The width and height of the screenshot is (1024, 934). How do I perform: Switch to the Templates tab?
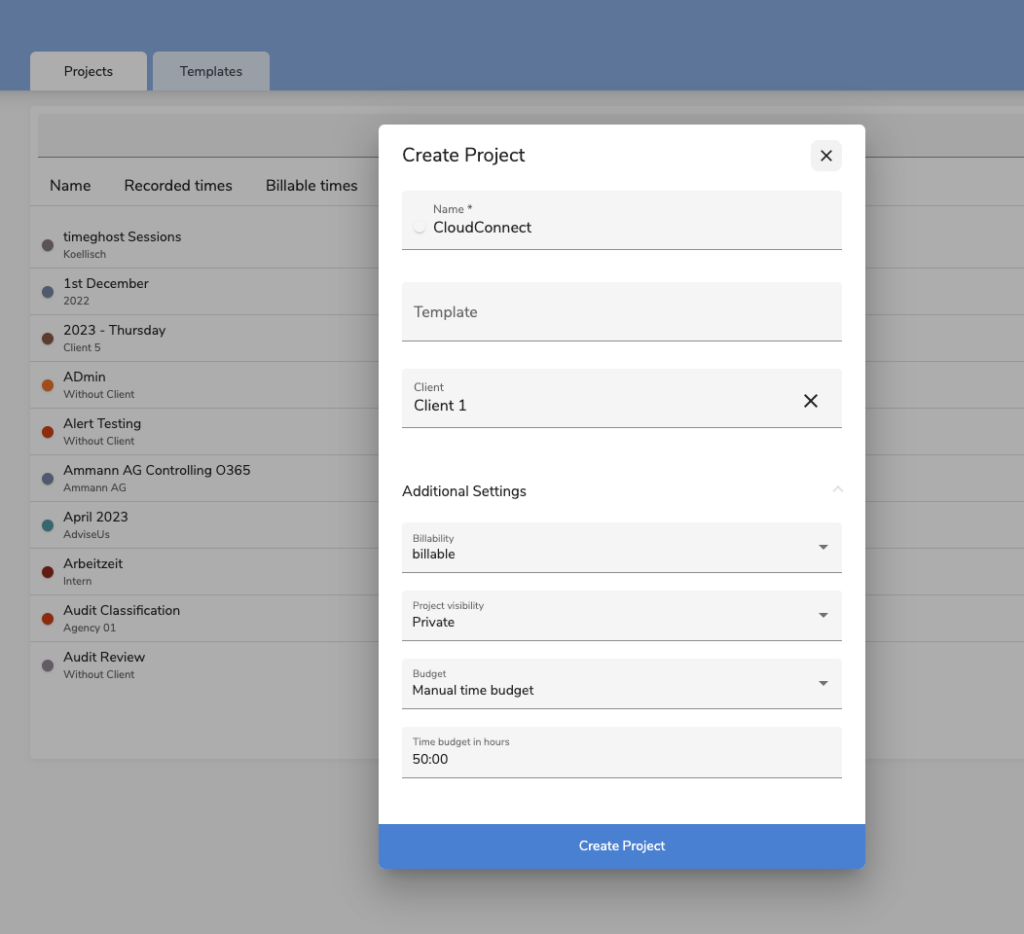211,72
